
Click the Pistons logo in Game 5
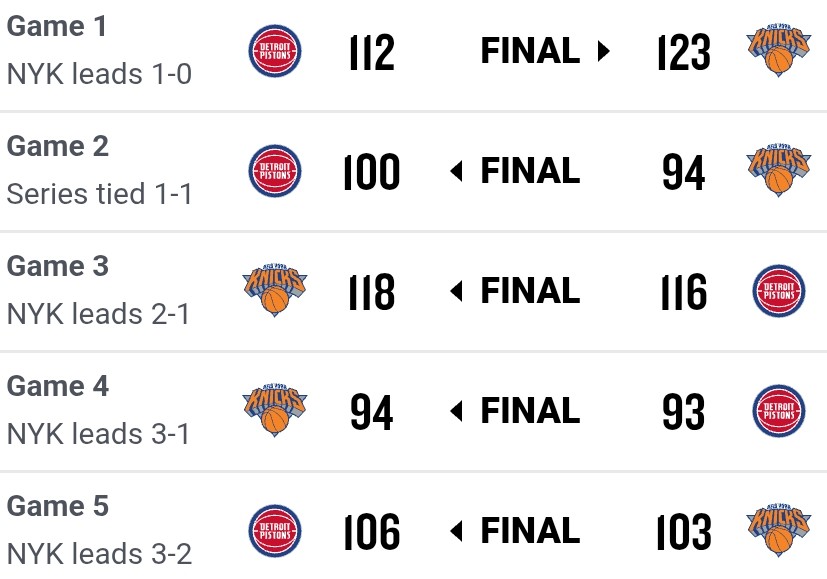[x=274, y=531]
